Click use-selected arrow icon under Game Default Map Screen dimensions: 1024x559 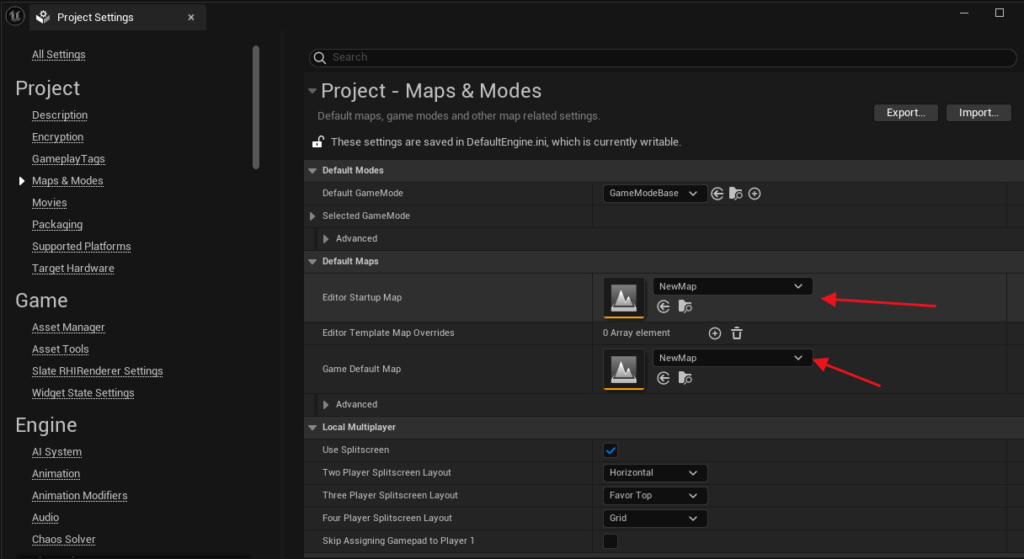tap(664, 378)
